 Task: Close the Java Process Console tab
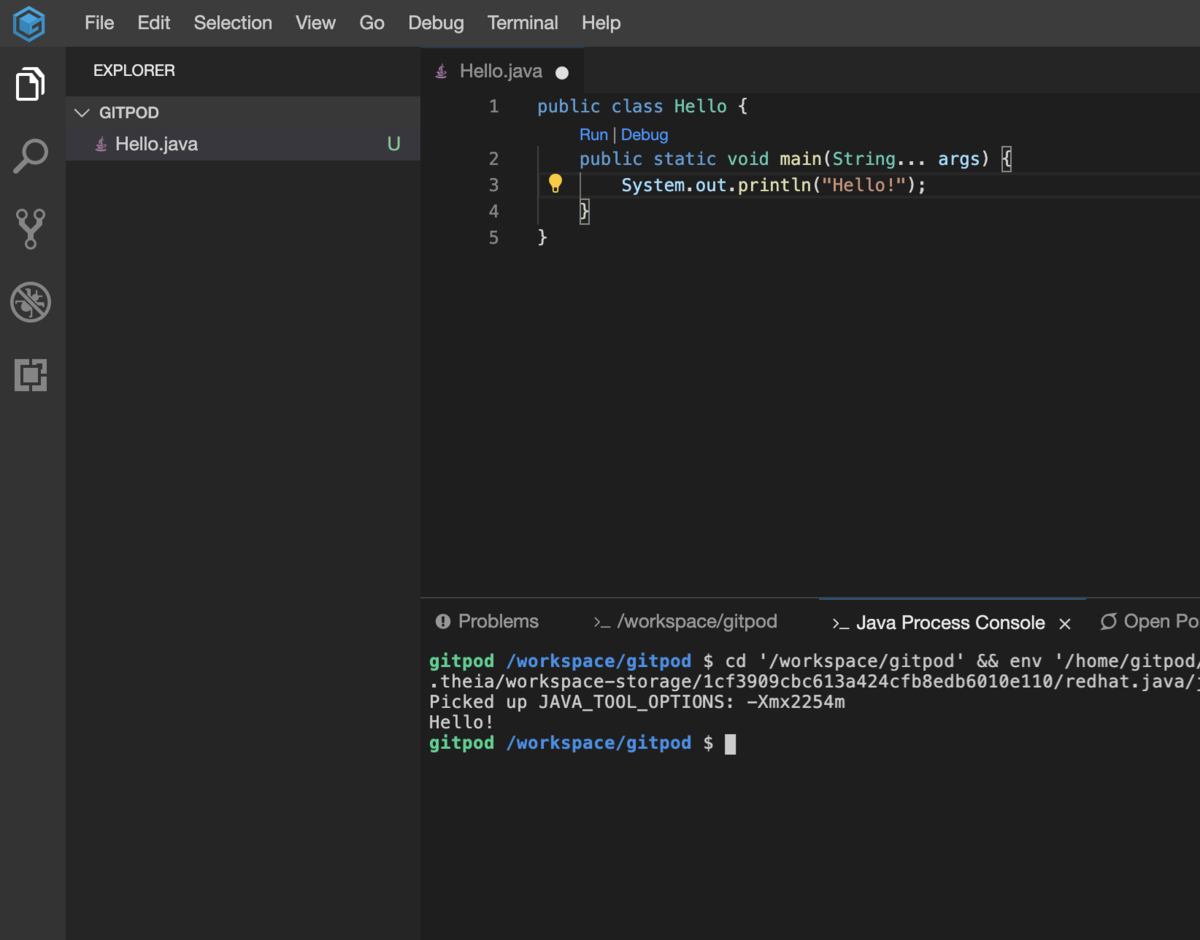coord(1065,623)
